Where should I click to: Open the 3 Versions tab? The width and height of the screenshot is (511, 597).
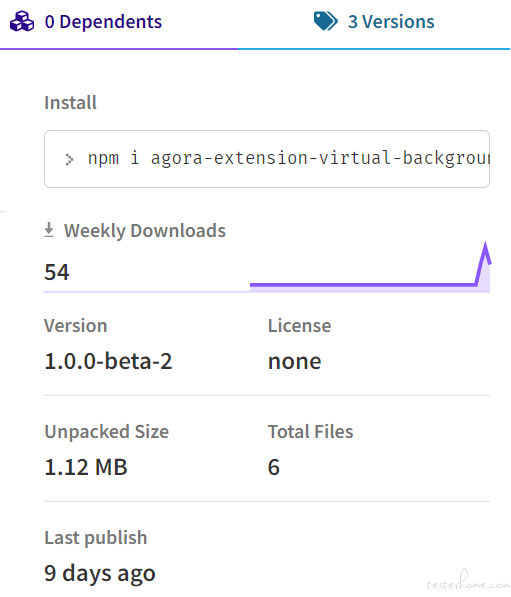tap(374, 24)
